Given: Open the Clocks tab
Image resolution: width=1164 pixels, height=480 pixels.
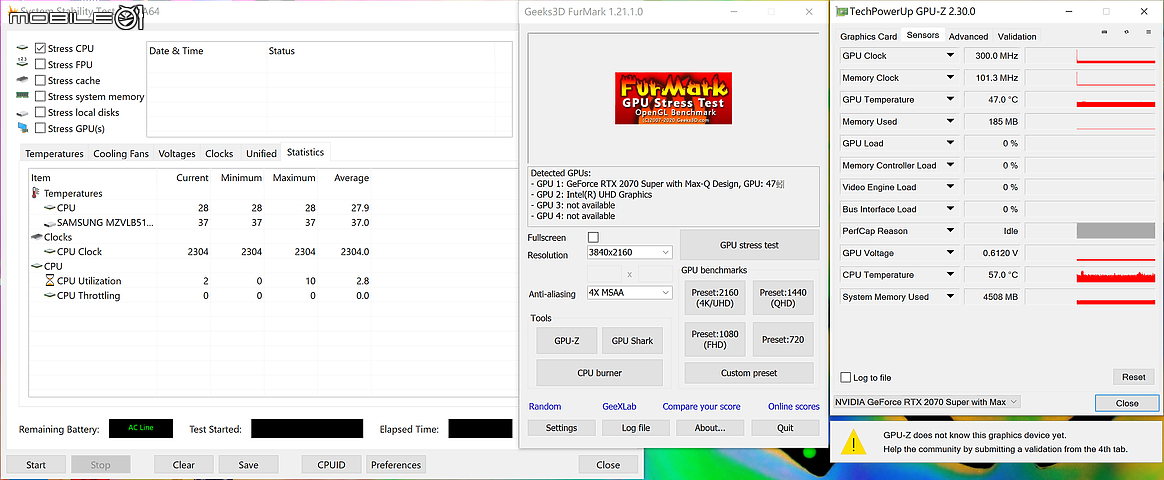Looking at the screenshot, I should click(x=219, y=154).
